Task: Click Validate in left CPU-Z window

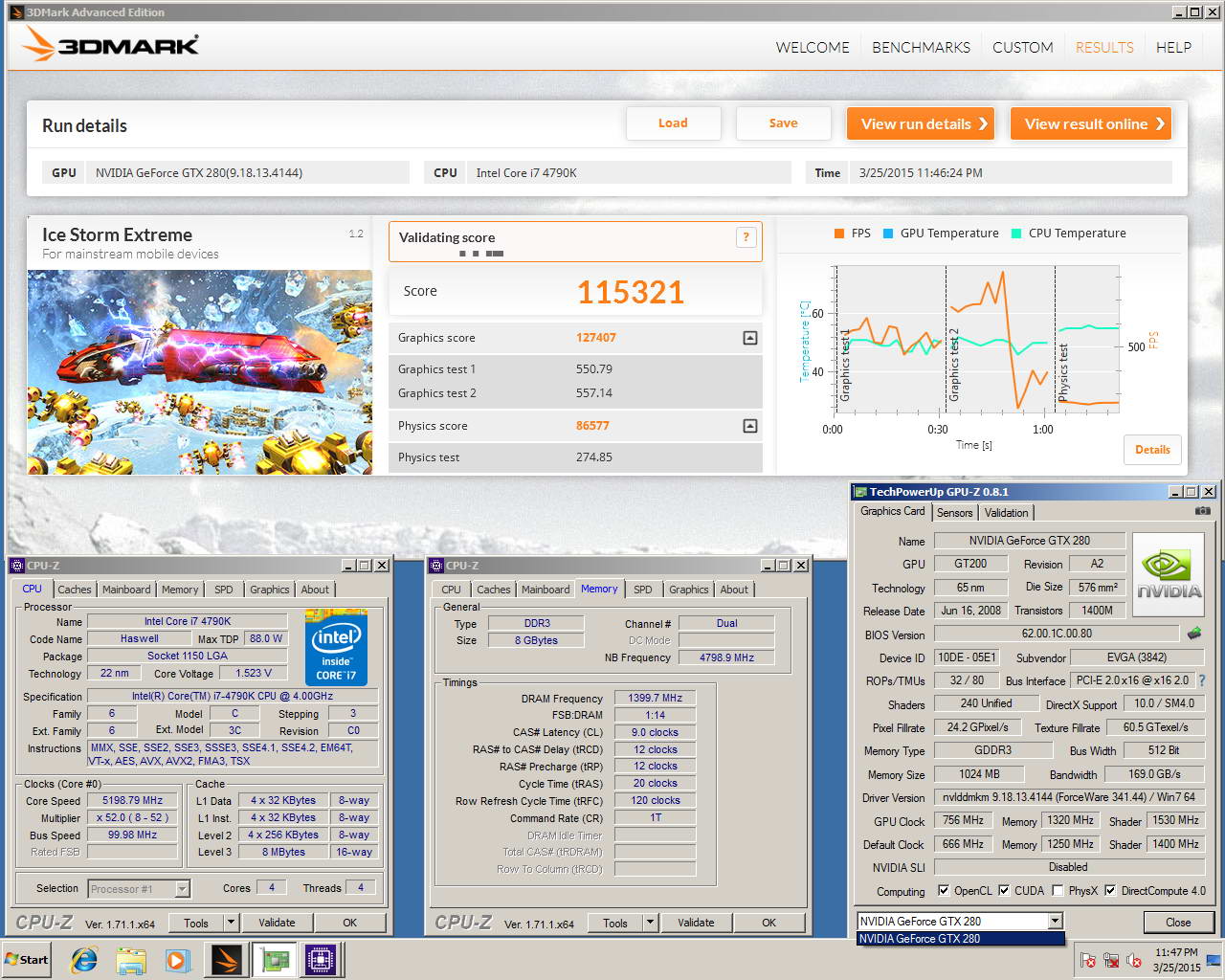Action: click(277, 923)
